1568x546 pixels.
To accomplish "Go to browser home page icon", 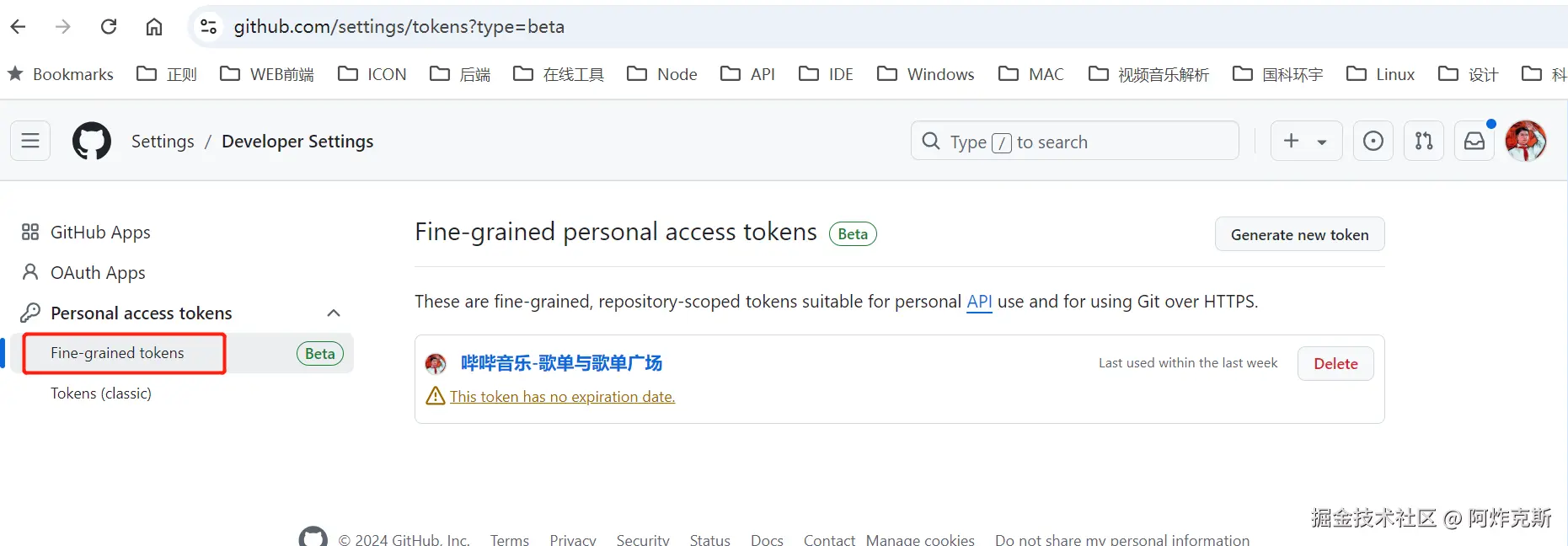I will pyautogui.click(x=154, y=27).
